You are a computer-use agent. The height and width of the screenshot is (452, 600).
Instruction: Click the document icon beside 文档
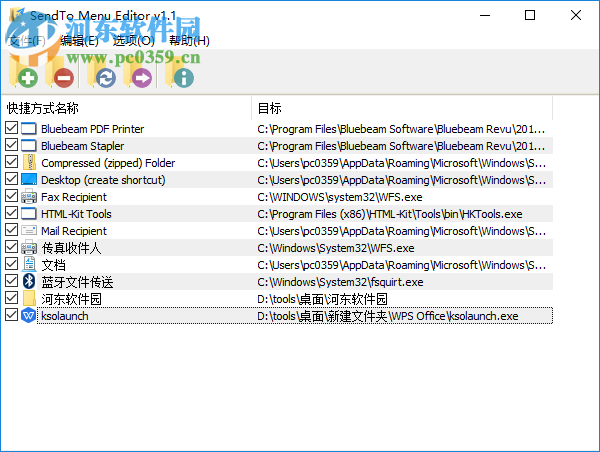[x=29, y=264]
